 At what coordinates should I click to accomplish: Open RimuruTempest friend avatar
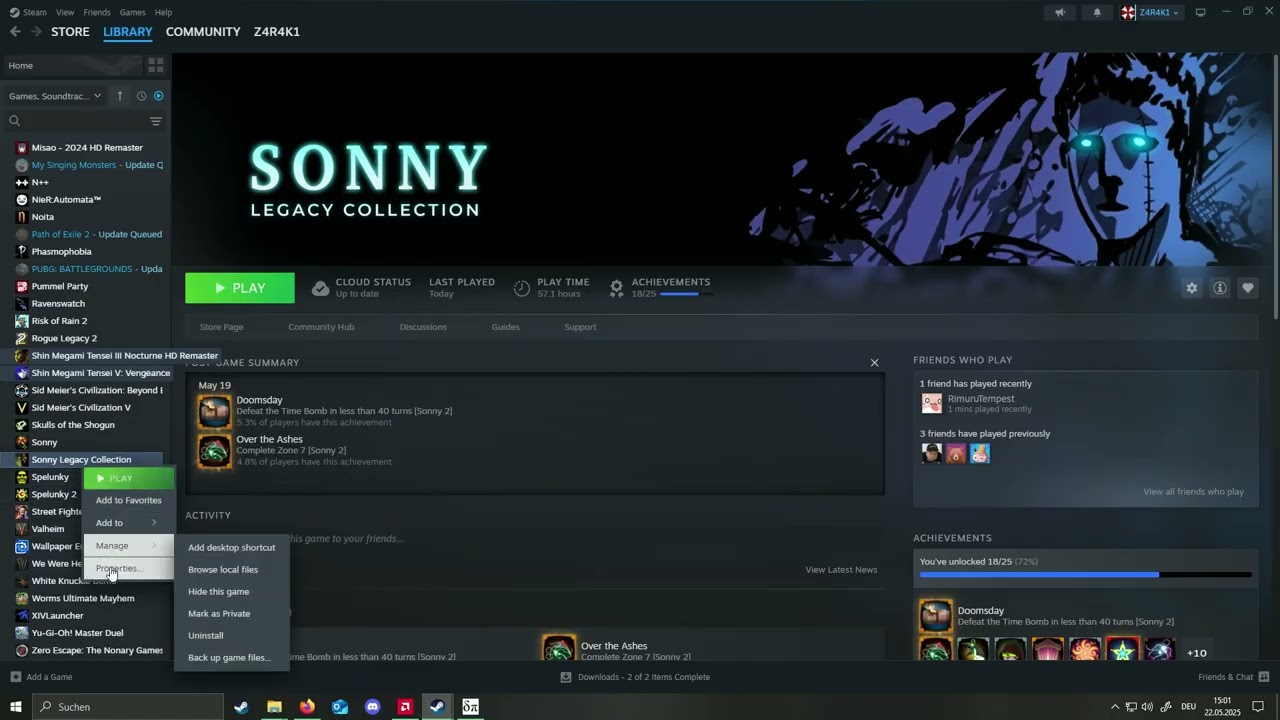tap(931, 403)
